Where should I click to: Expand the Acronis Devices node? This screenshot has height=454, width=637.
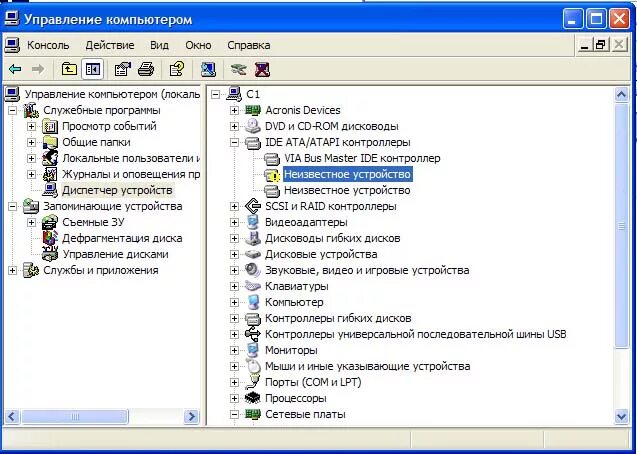[x=234, y=110]
